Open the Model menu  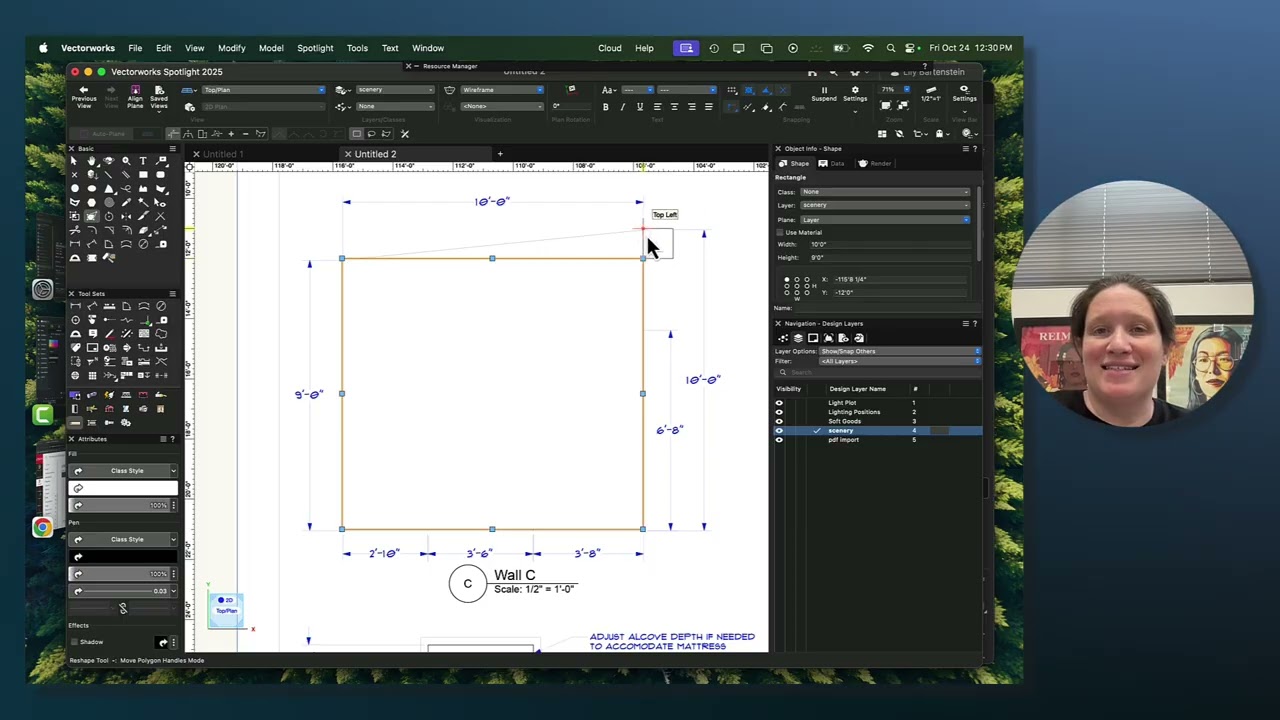click(x=271, y=48)
